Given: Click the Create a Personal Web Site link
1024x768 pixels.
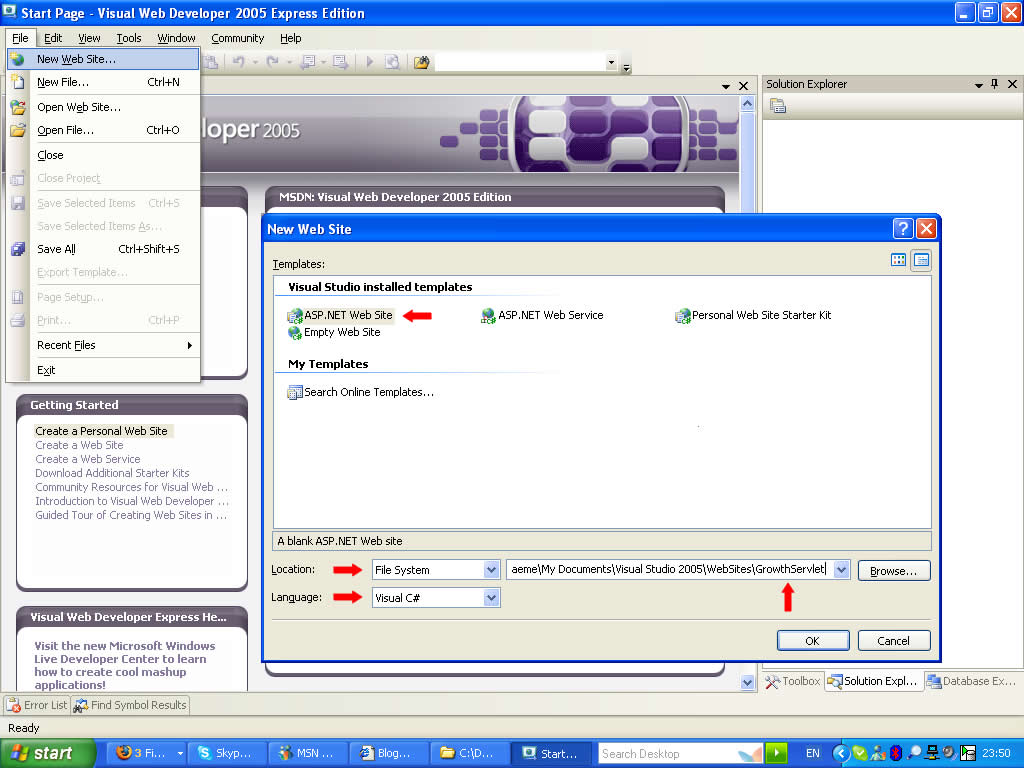Looking at the screenshot, I should click(x=101, y=431).
